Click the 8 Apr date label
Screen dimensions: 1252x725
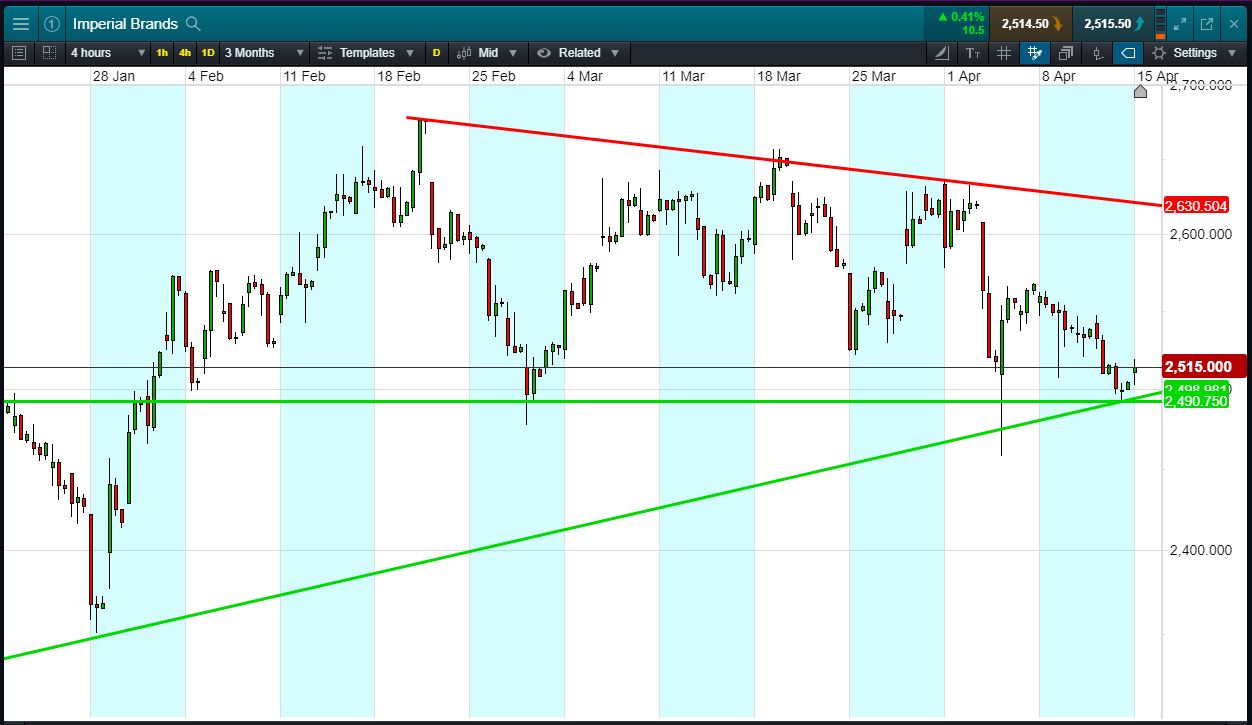[1058, 76]
